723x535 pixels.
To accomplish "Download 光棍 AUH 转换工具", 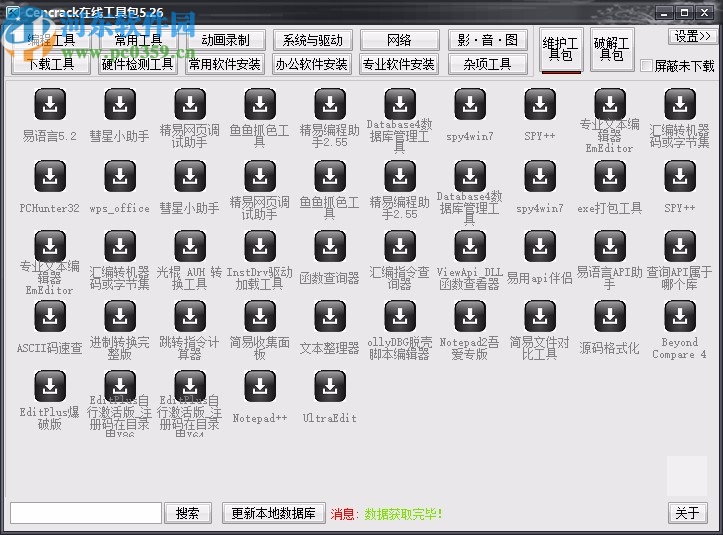I will coord(190,246).
